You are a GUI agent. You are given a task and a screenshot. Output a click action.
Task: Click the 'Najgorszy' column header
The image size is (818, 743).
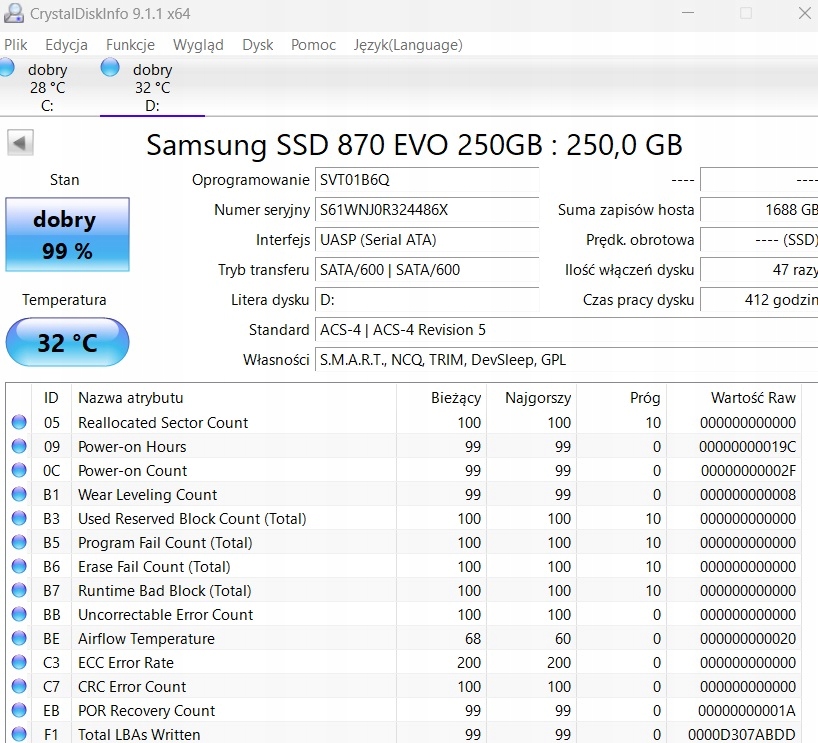click(531, 398)
